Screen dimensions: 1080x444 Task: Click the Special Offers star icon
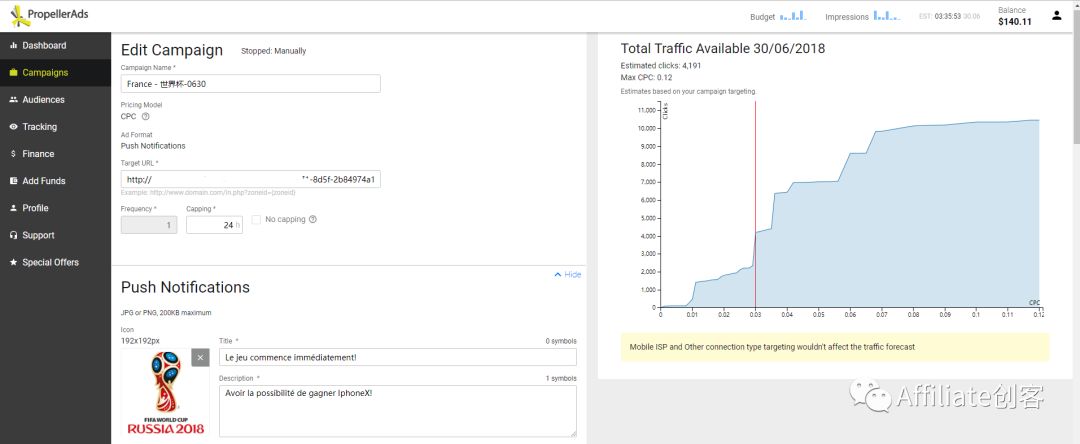click(14, 262)
